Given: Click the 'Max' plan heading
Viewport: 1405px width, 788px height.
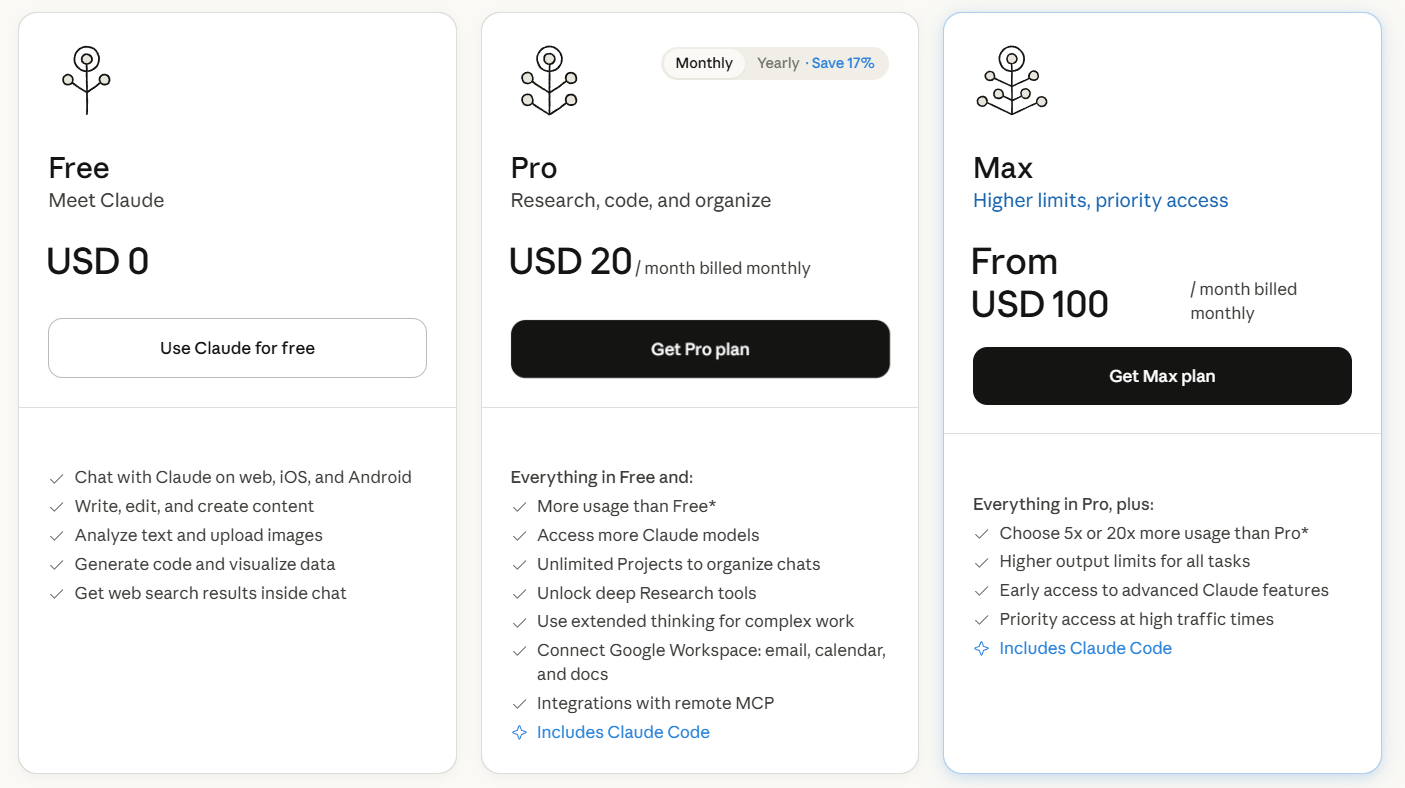Looking at the screenshot, I should coord(1003,168).
